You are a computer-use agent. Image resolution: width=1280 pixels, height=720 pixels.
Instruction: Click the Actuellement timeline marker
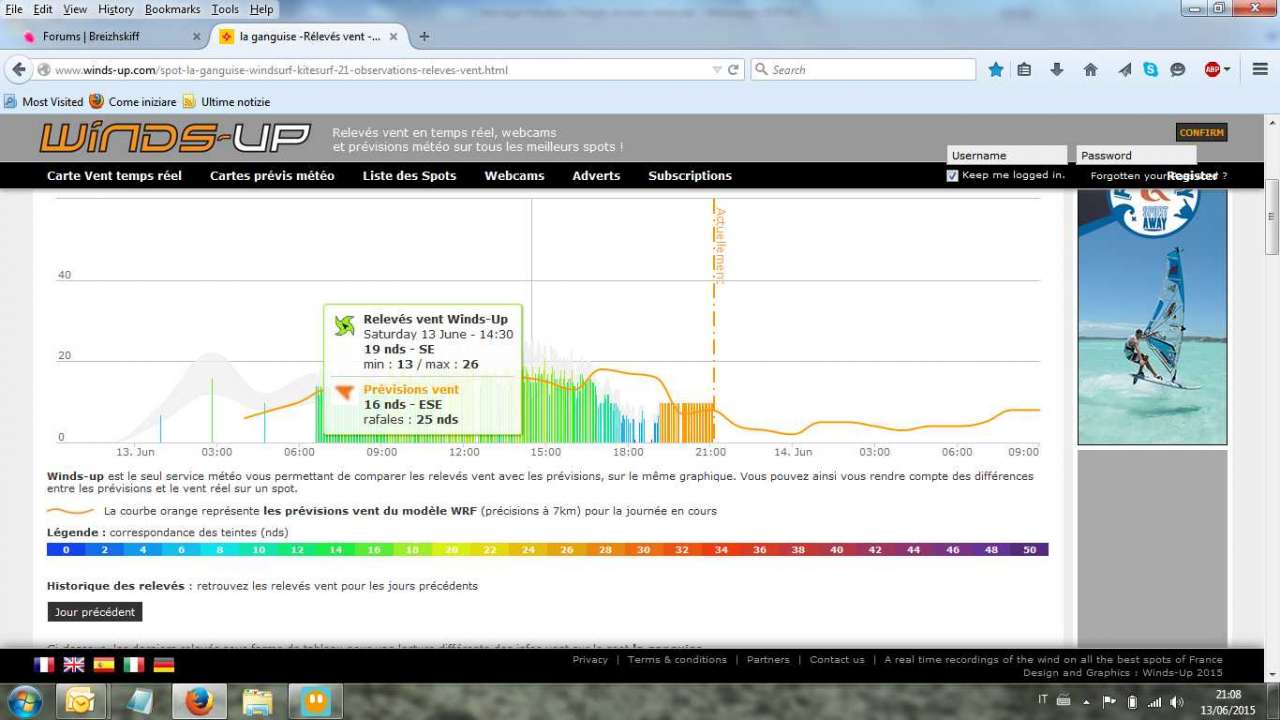pyautogui.click(x=720, y=245)
